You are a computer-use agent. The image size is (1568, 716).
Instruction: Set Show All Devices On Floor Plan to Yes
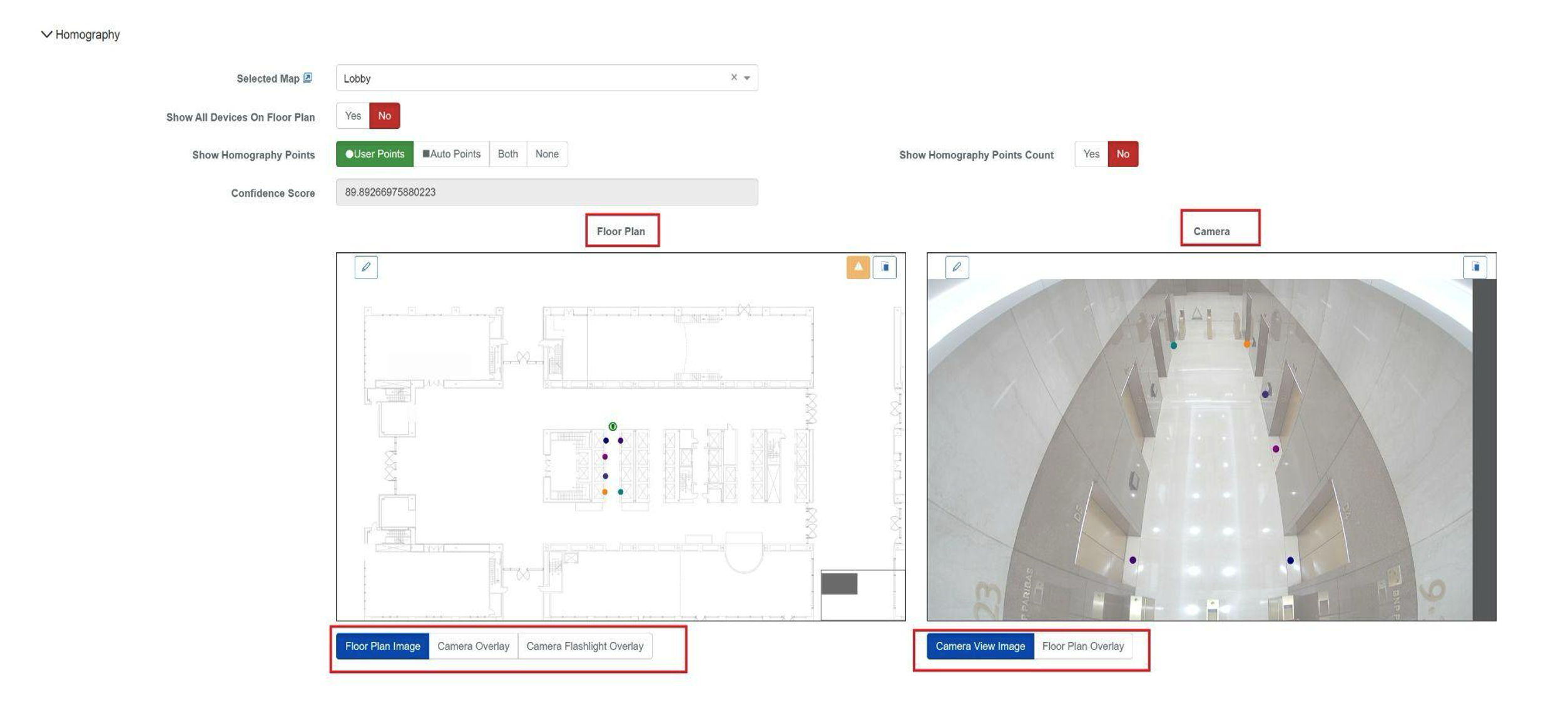click(353, 116)
